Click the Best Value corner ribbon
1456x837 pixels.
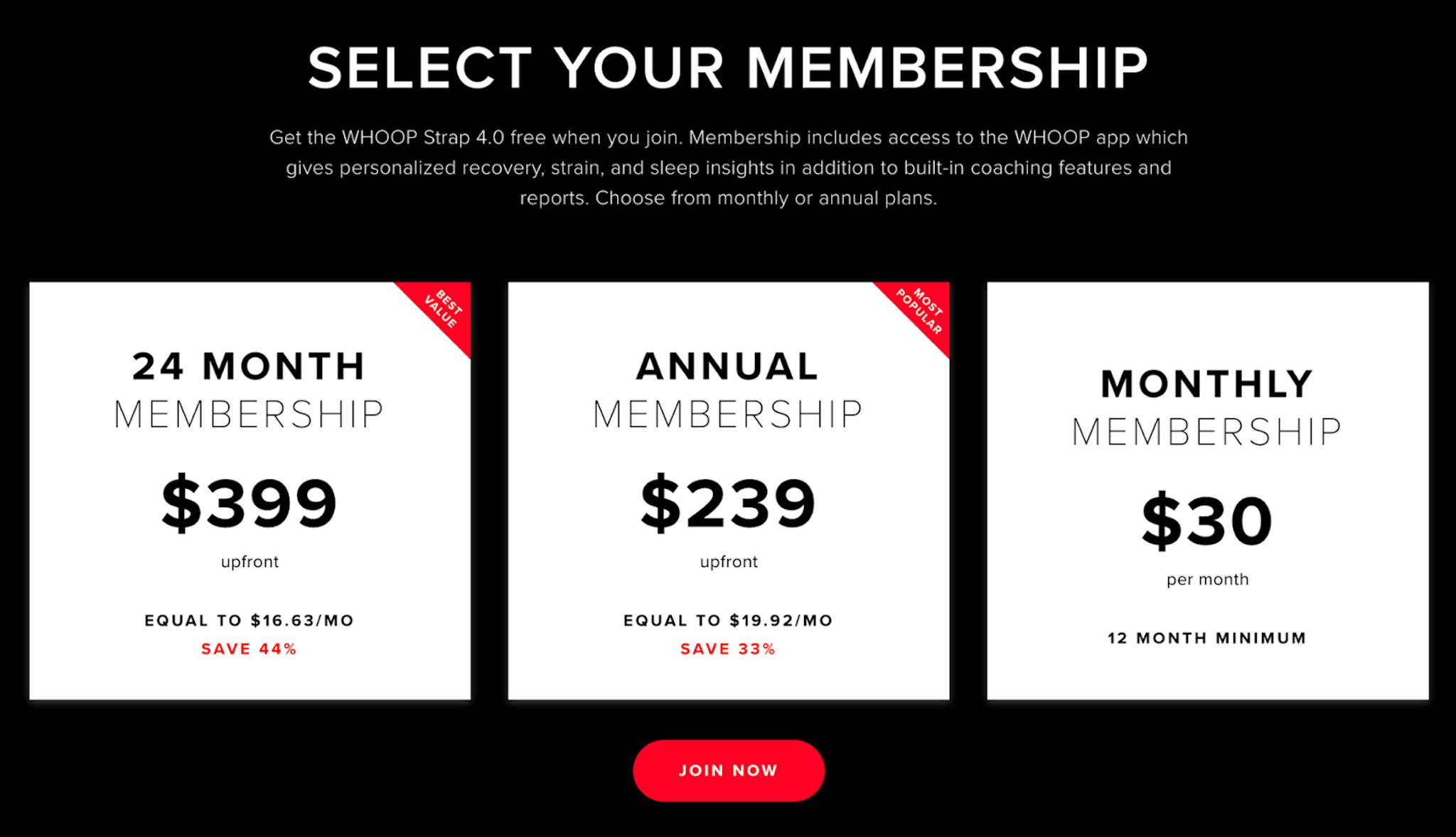click(x=443, y=310)
